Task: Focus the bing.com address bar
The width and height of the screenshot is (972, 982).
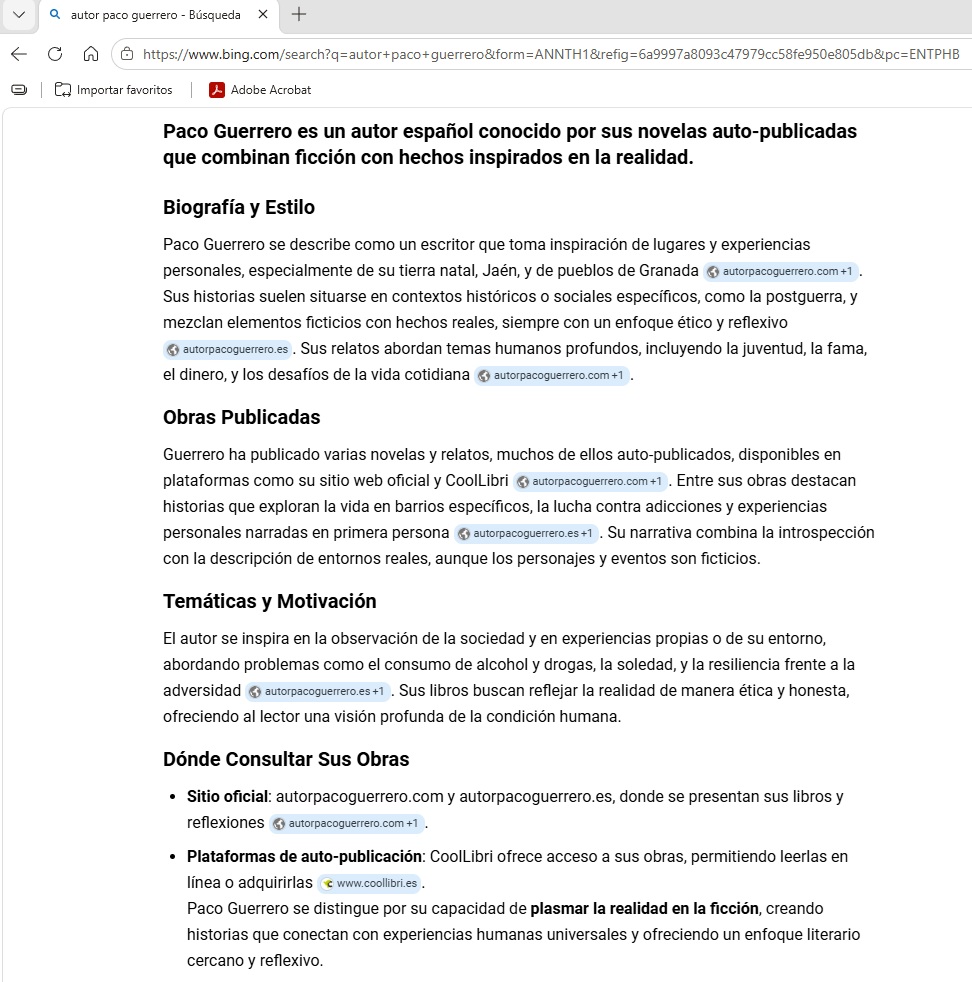Action: pyautogui.click(x=551, y=54)
